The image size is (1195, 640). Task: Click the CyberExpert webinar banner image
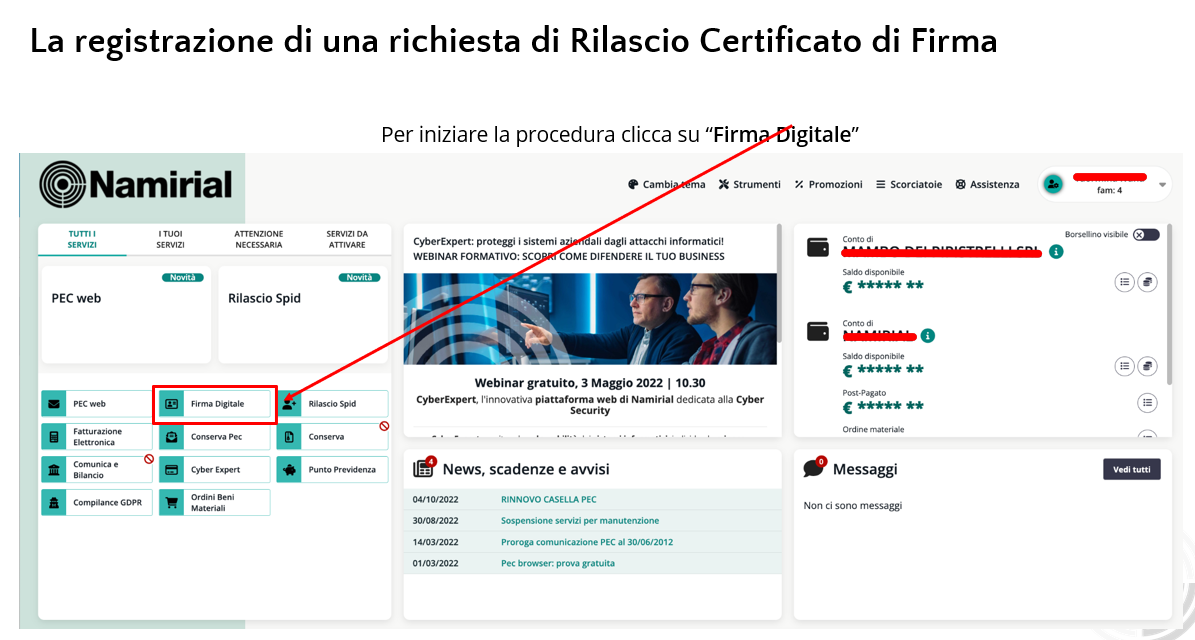click(590, 318)
